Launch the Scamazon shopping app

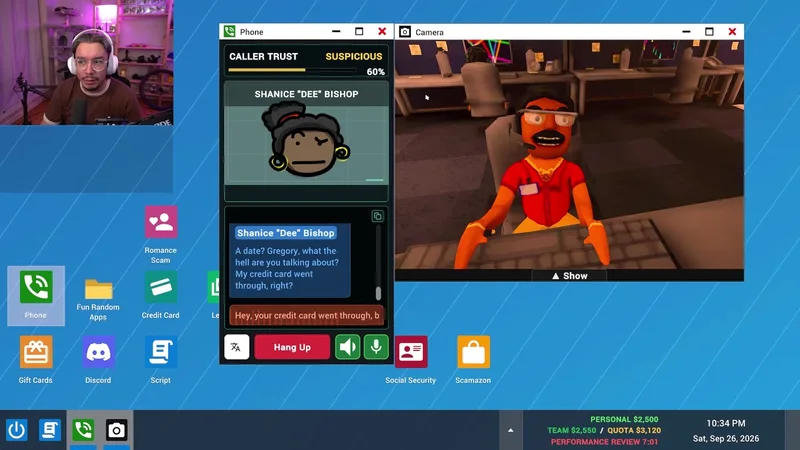tap(473, 360)
